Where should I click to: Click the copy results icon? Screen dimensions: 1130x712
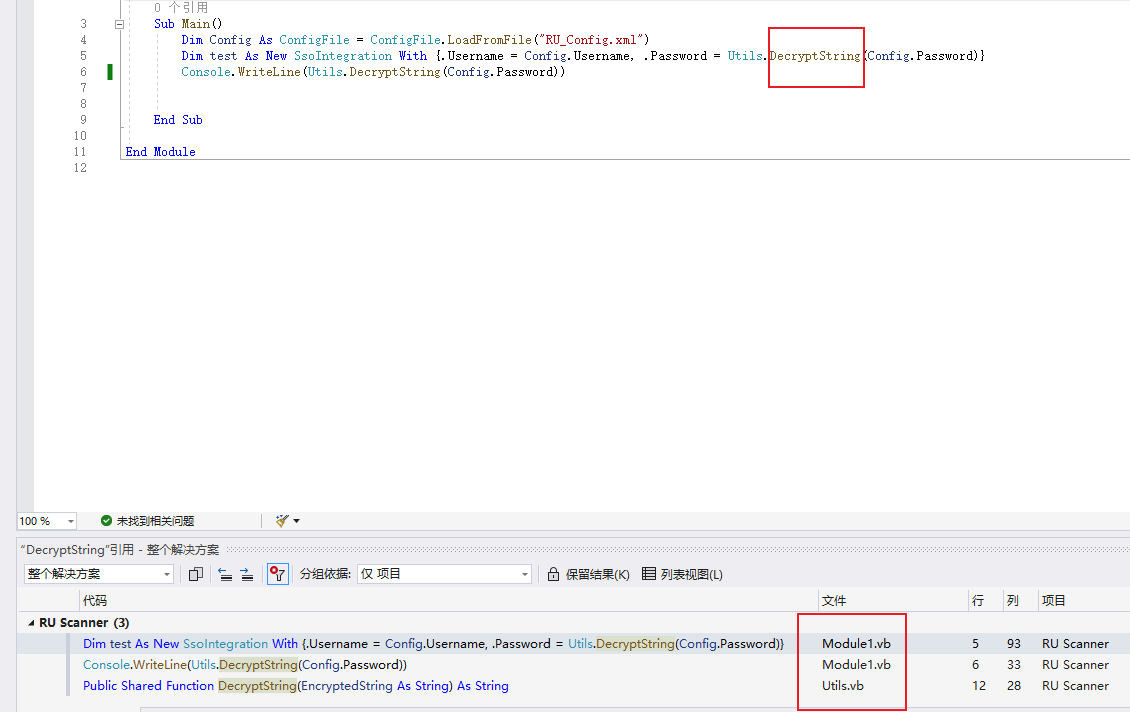click(195, 574)
